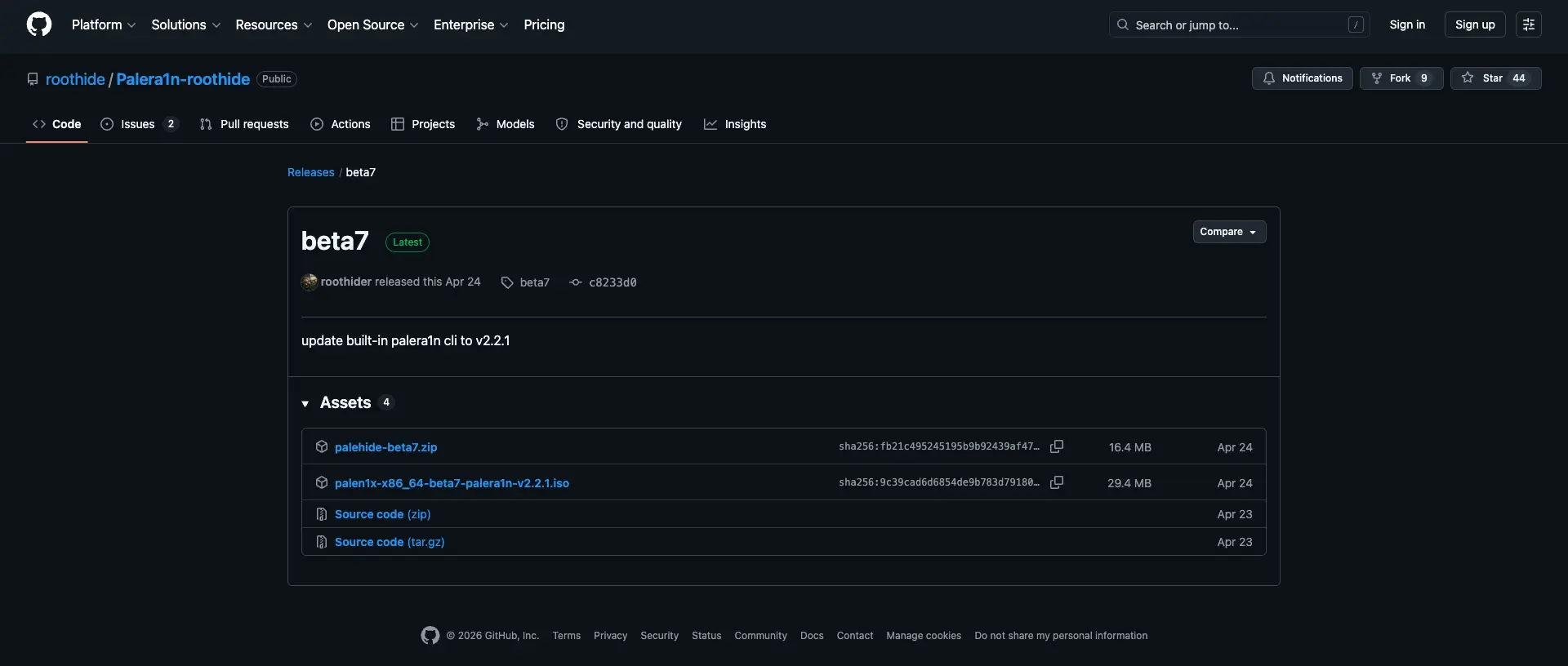1568x666 pixels.
Task: Open footer Security link
Action: [x=660, y=636]
